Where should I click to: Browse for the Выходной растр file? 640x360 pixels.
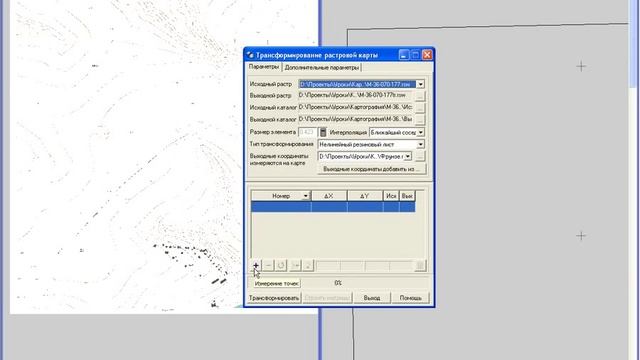[420, 96]
